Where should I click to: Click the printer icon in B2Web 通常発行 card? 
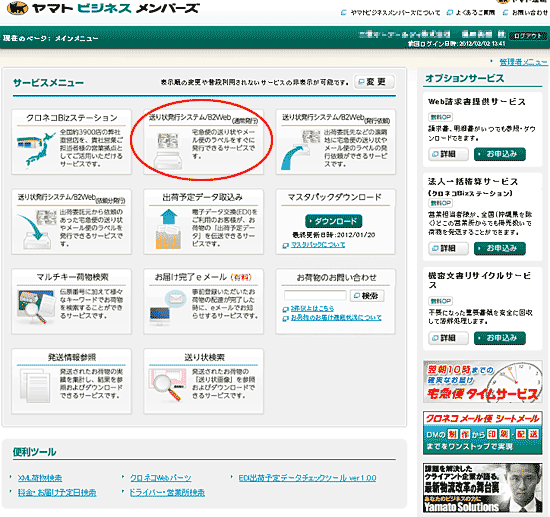pyautogui.click(x=168, y=151)
